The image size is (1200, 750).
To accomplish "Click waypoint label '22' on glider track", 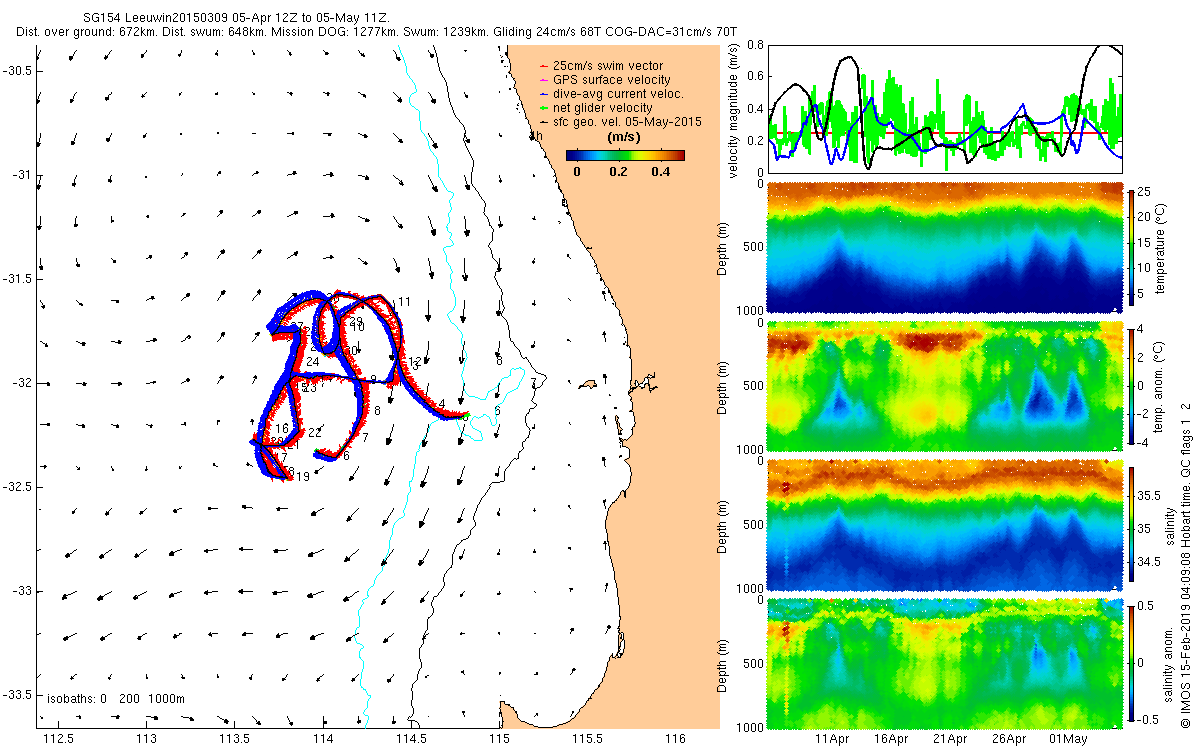I will (x=315, y=433).
